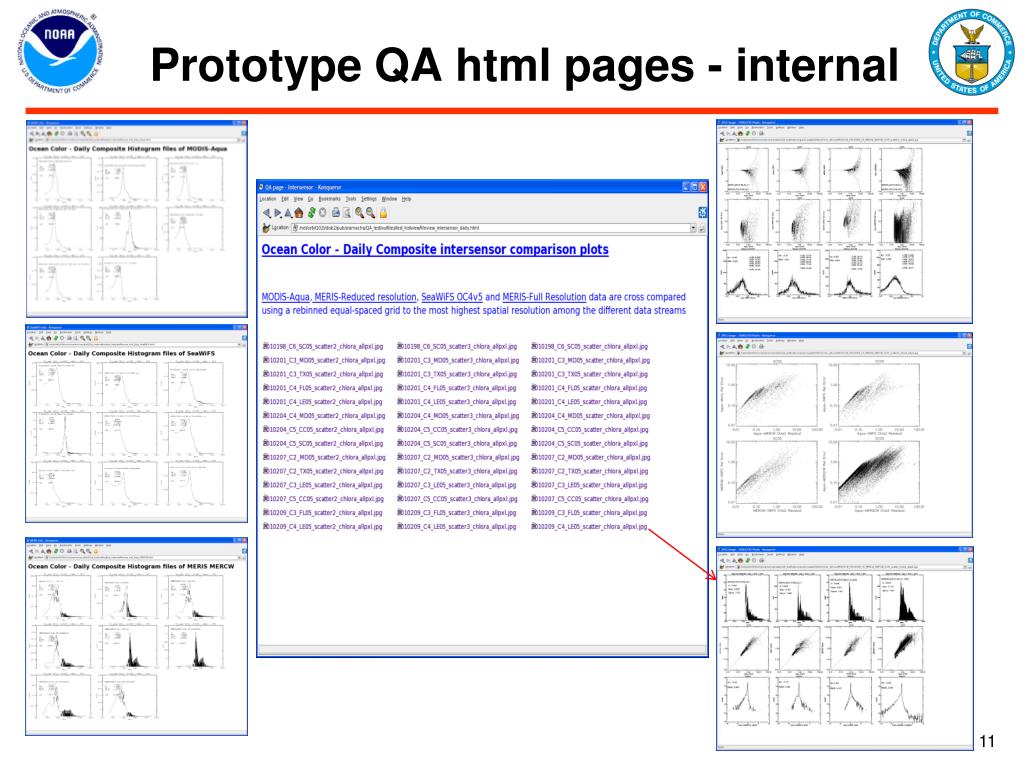Follow the SeaWiFS OC4v5 link
This screenshot has height=768, width=1024.
tap(452, 297)
